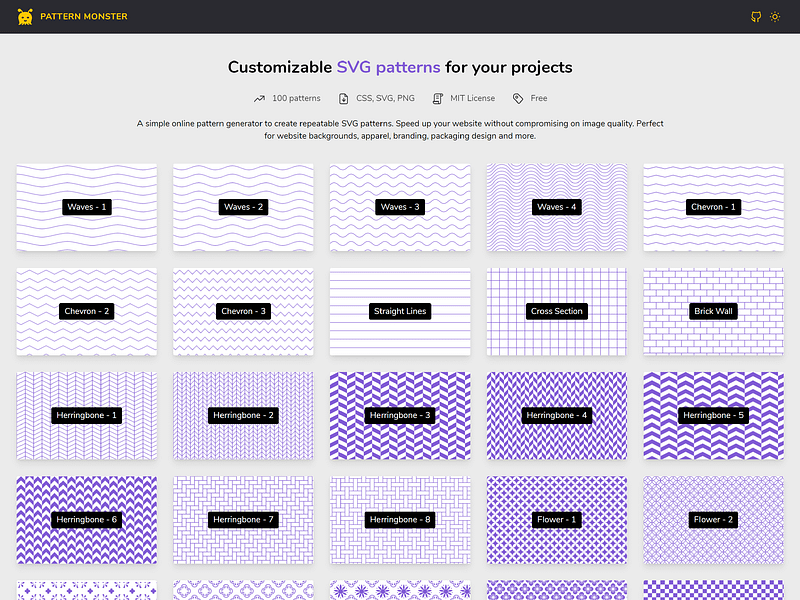
Task: Click the file download icon beside CSS, SVG, PNG
Action: (344, 98)
